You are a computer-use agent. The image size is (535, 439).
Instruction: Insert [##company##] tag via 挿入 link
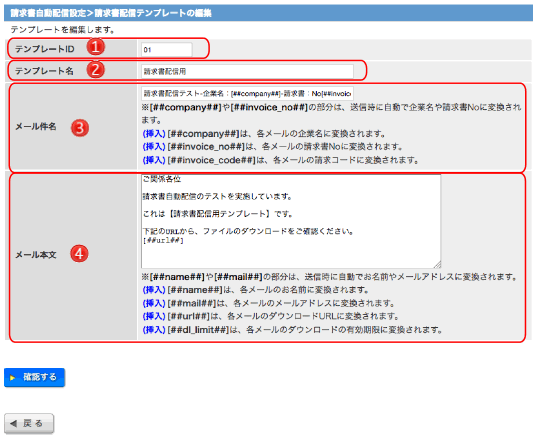click(154, 133)
